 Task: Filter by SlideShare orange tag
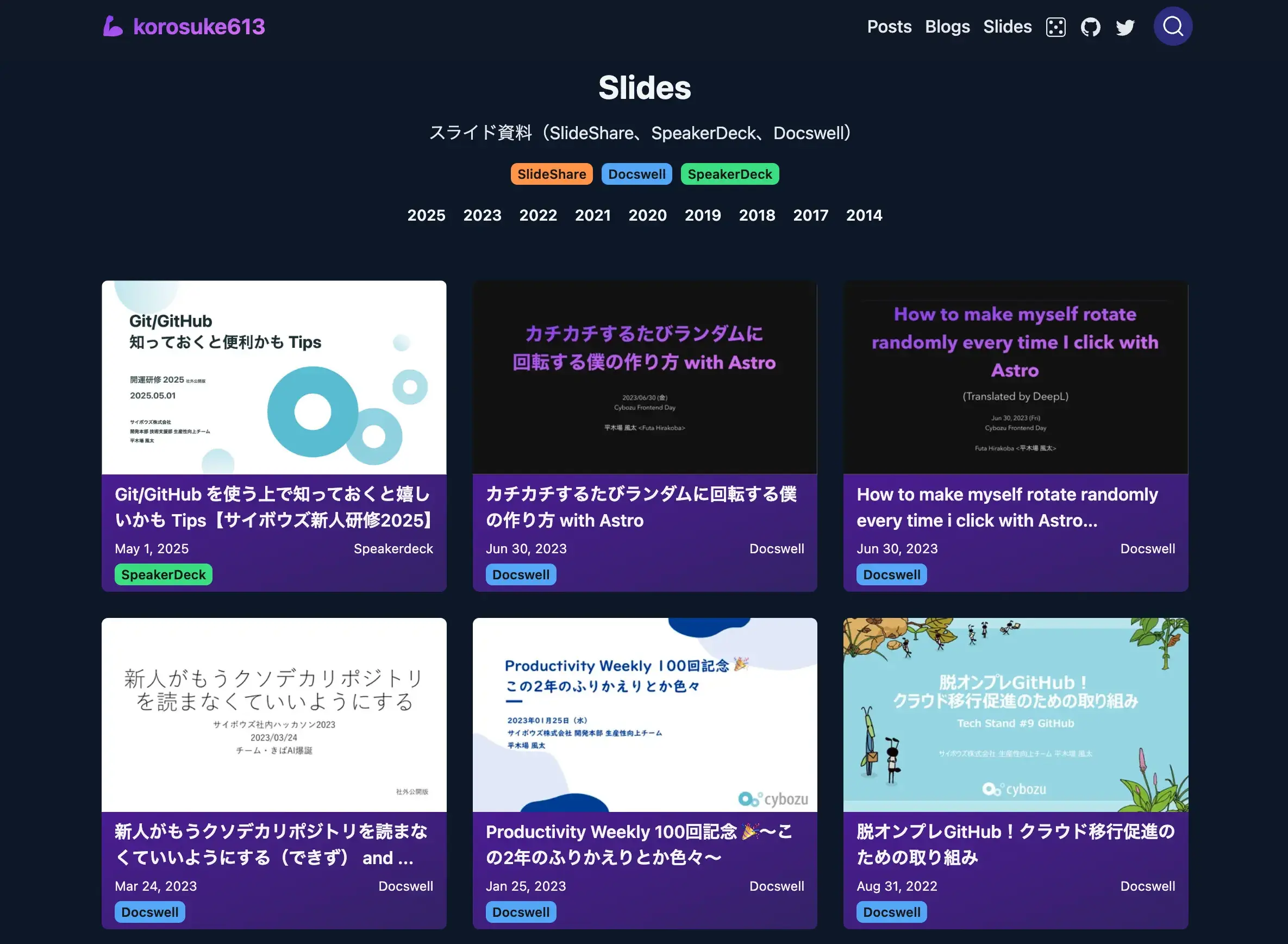coord(552,174)
